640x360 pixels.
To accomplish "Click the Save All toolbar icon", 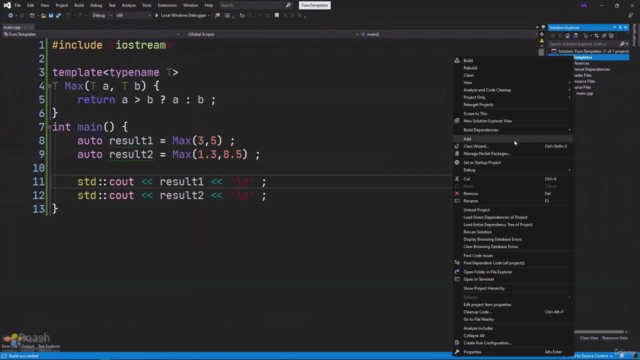I will pyautogui.click(x=58, y=16).
